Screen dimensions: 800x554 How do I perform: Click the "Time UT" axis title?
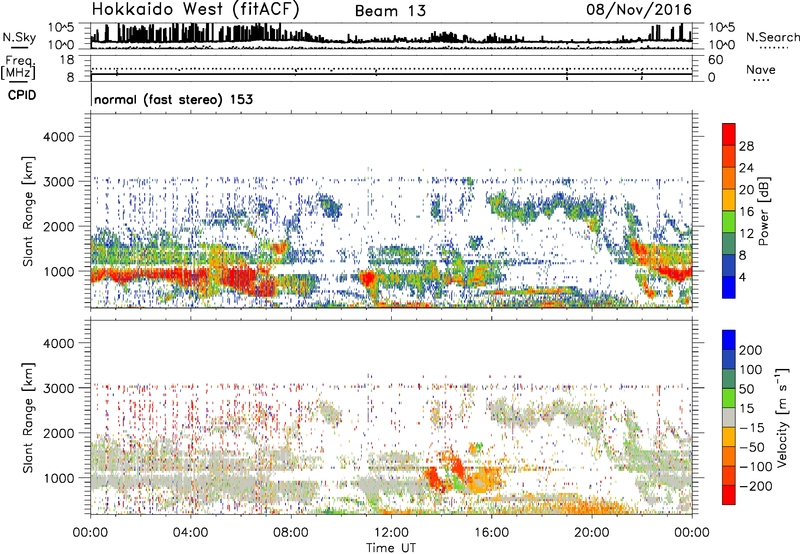click(391, 548)
